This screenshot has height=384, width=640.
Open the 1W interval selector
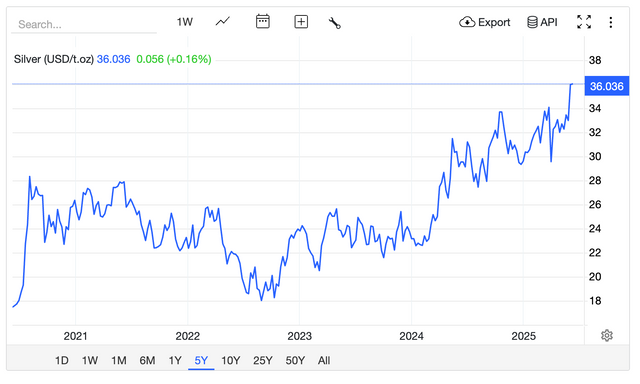pyautogui.click(x=184, y=22)
